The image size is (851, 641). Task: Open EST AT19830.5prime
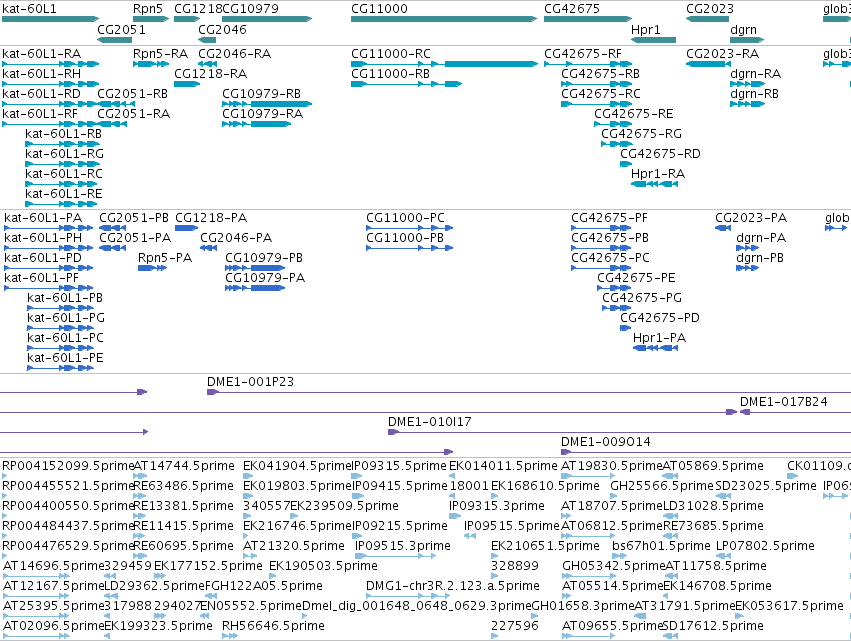[x=588, y=477]
